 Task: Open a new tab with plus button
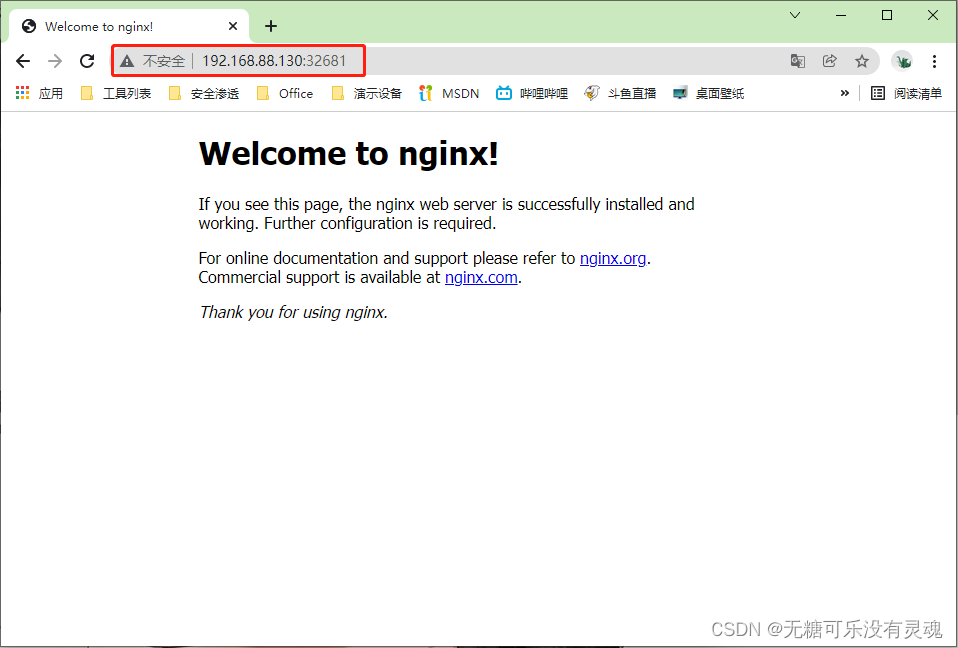point(271,26)
